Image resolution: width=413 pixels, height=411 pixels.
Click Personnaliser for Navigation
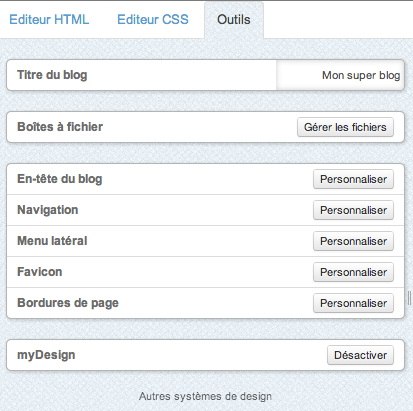[353, 210]
